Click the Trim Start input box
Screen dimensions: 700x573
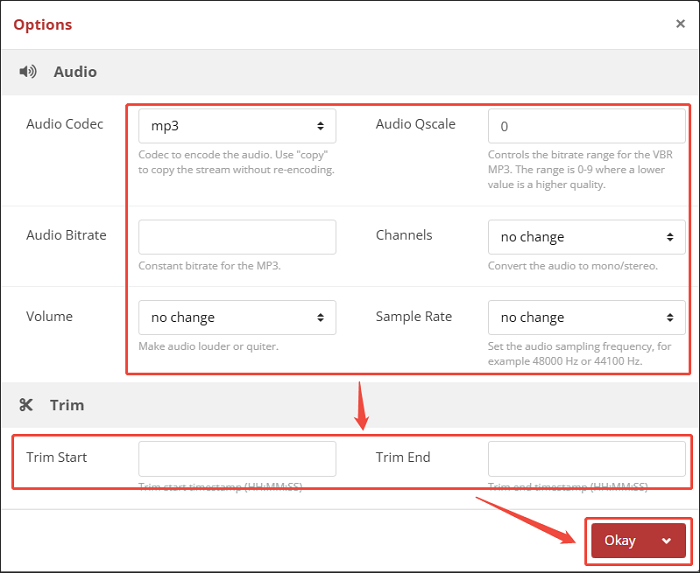(237, 458)
